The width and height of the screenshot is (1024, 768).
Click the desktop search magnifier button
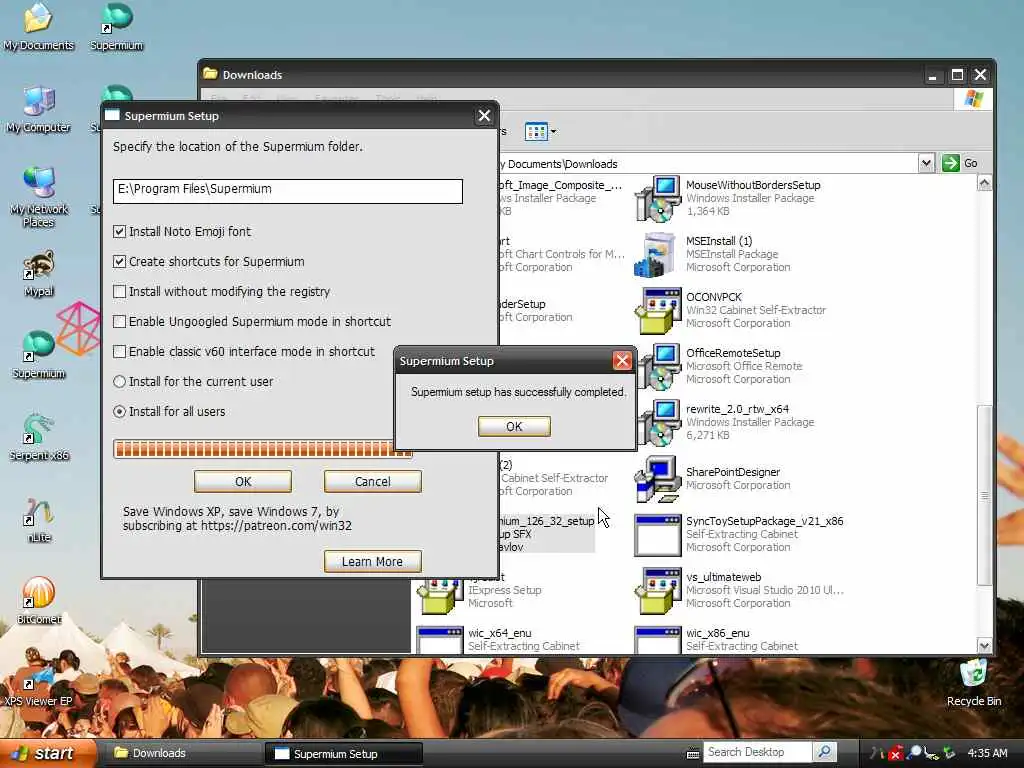pyautogui.click(x=824, y=752)
